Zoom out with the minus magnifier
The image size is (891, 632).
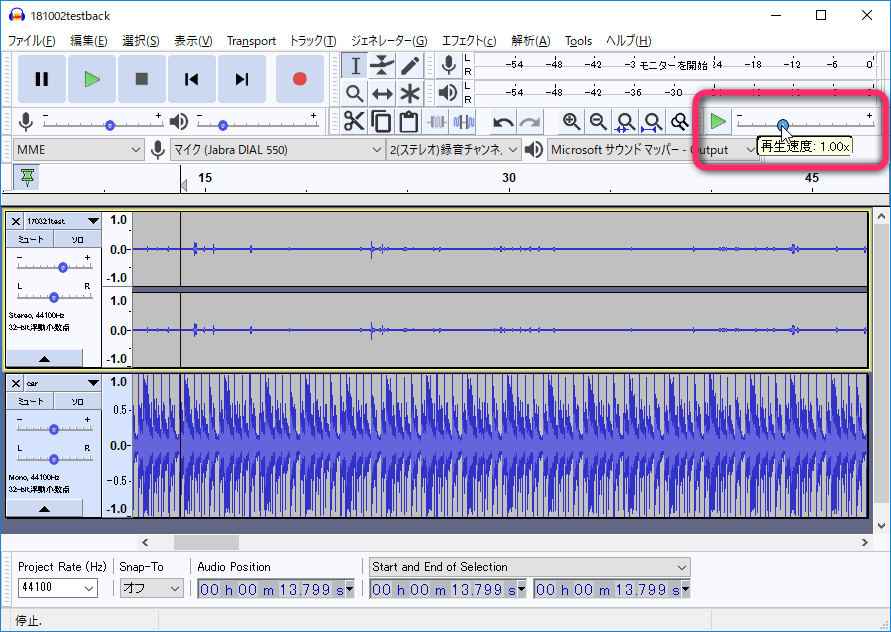click(598, 121)
